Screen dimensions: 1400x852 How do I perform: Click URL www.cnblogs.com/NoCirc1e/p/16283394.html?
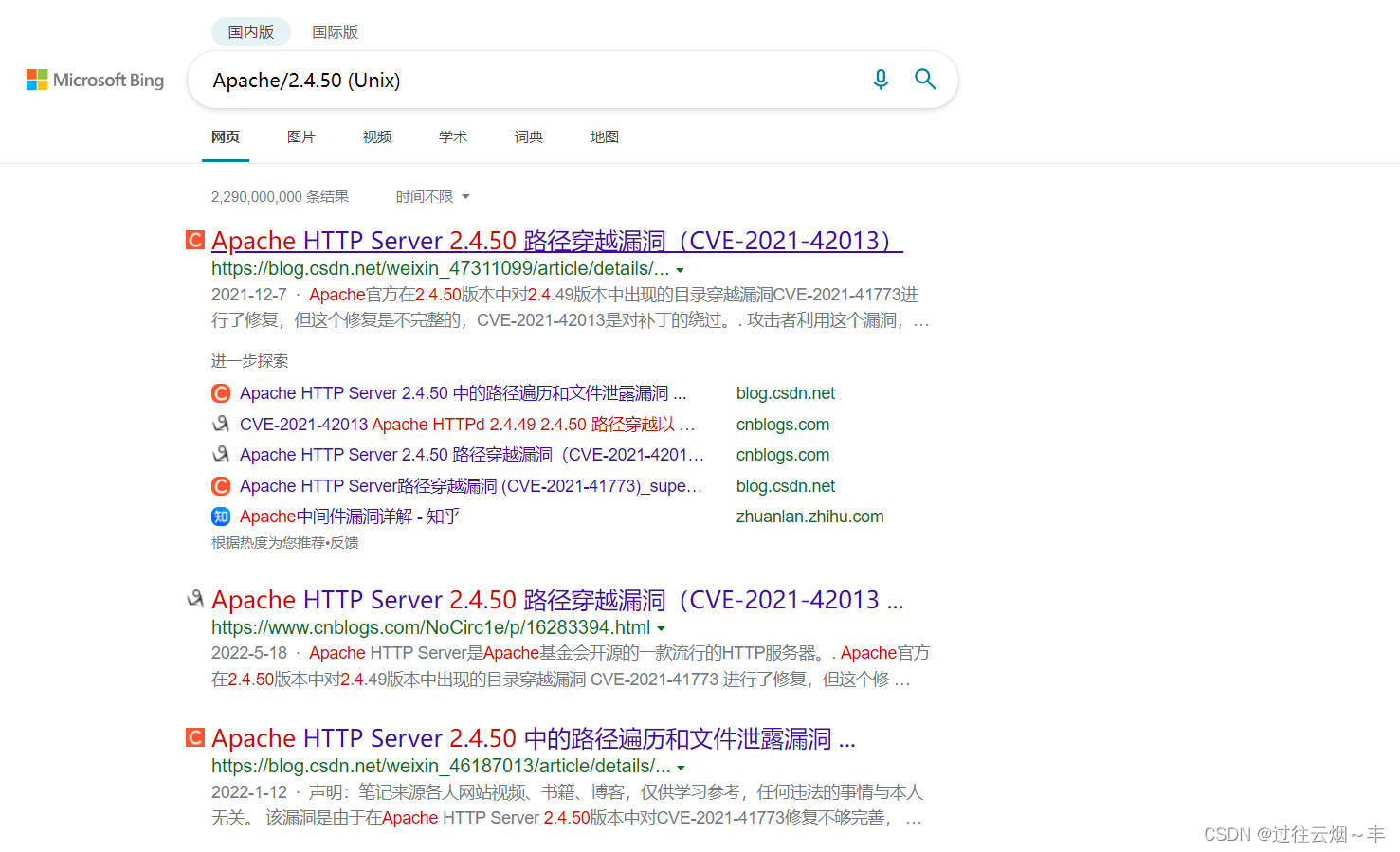(x=430, y=627)
